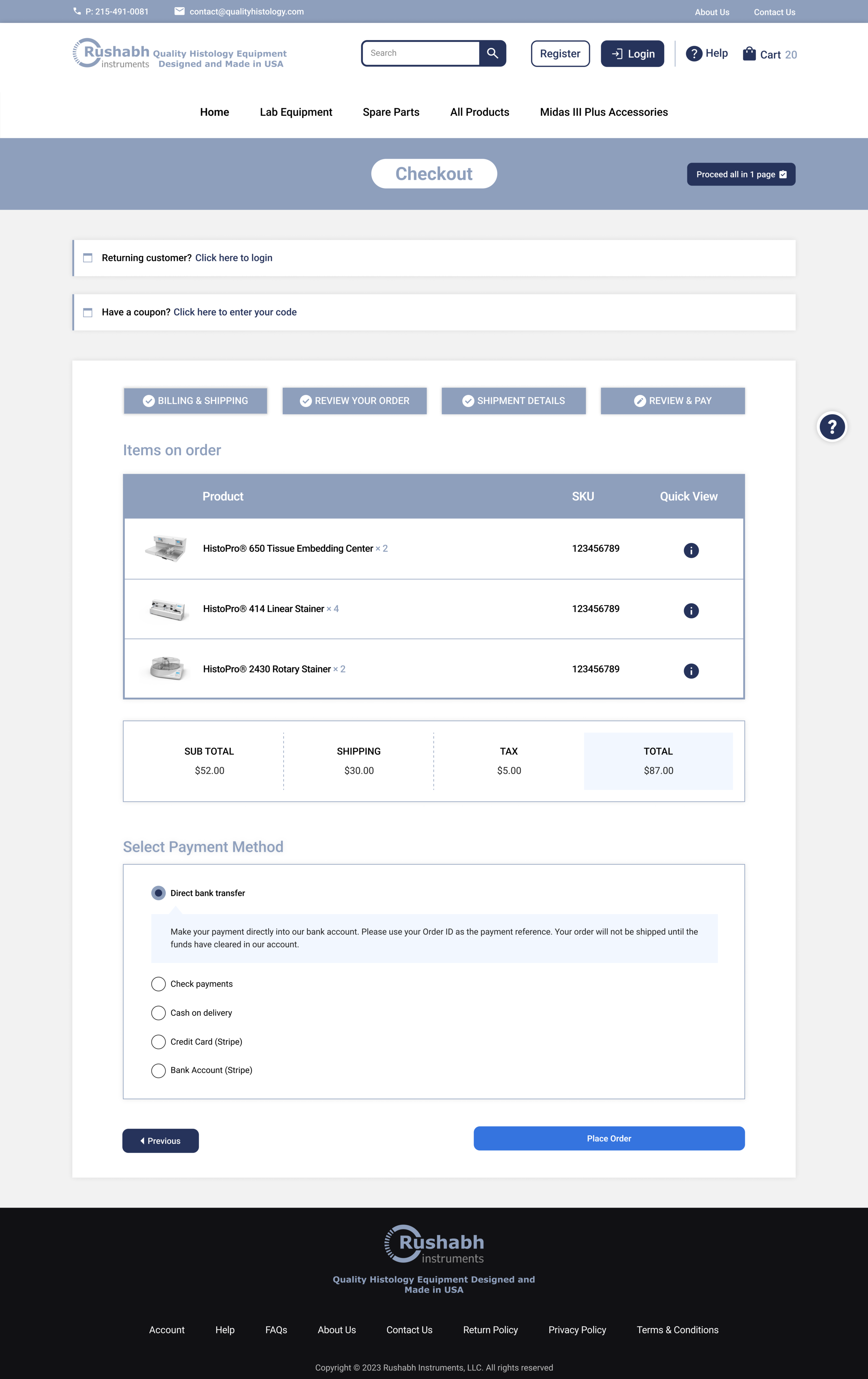
Task: Select Credit Card (Stripe) radio button
Action: 159,1042
